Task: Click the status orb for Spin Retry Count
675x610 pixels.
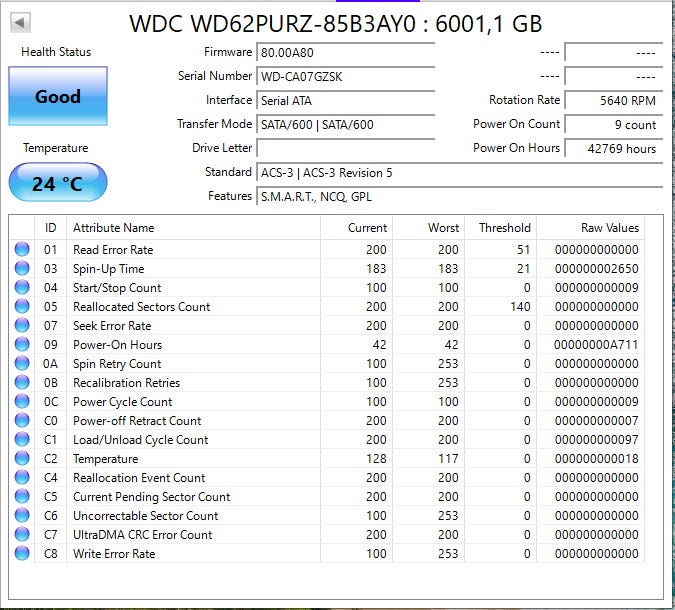Action: [22, 363]
